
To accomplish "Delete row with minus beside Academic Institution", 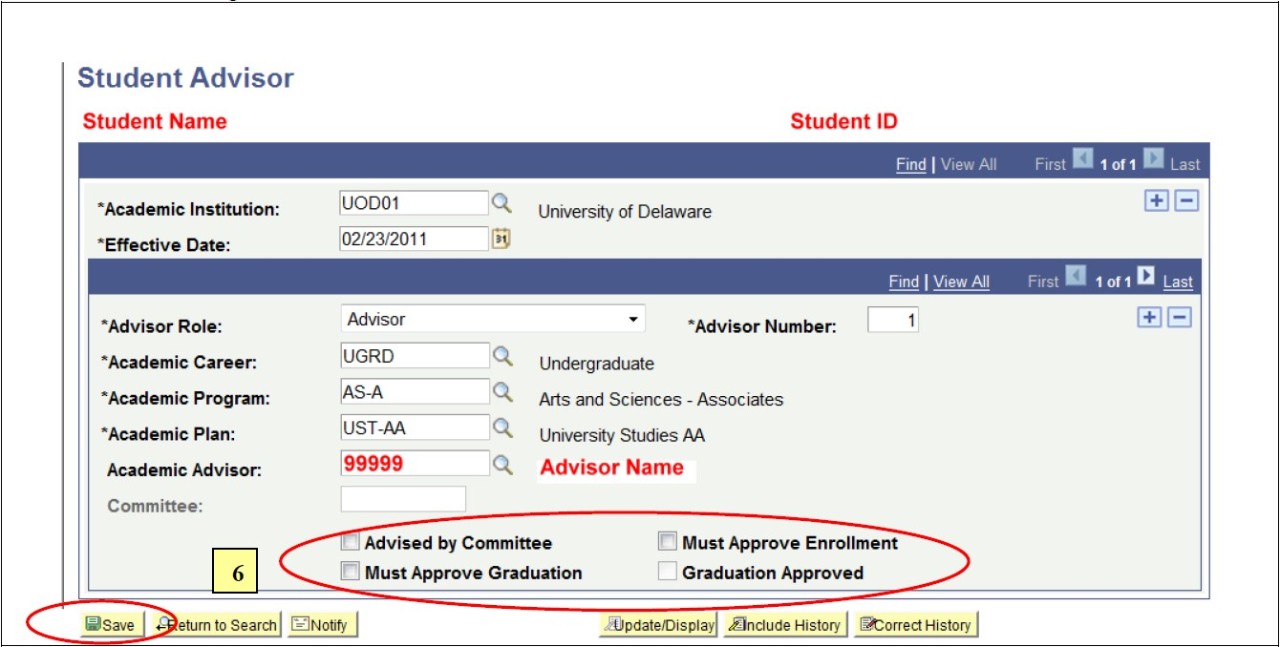I will [1186, 201].
